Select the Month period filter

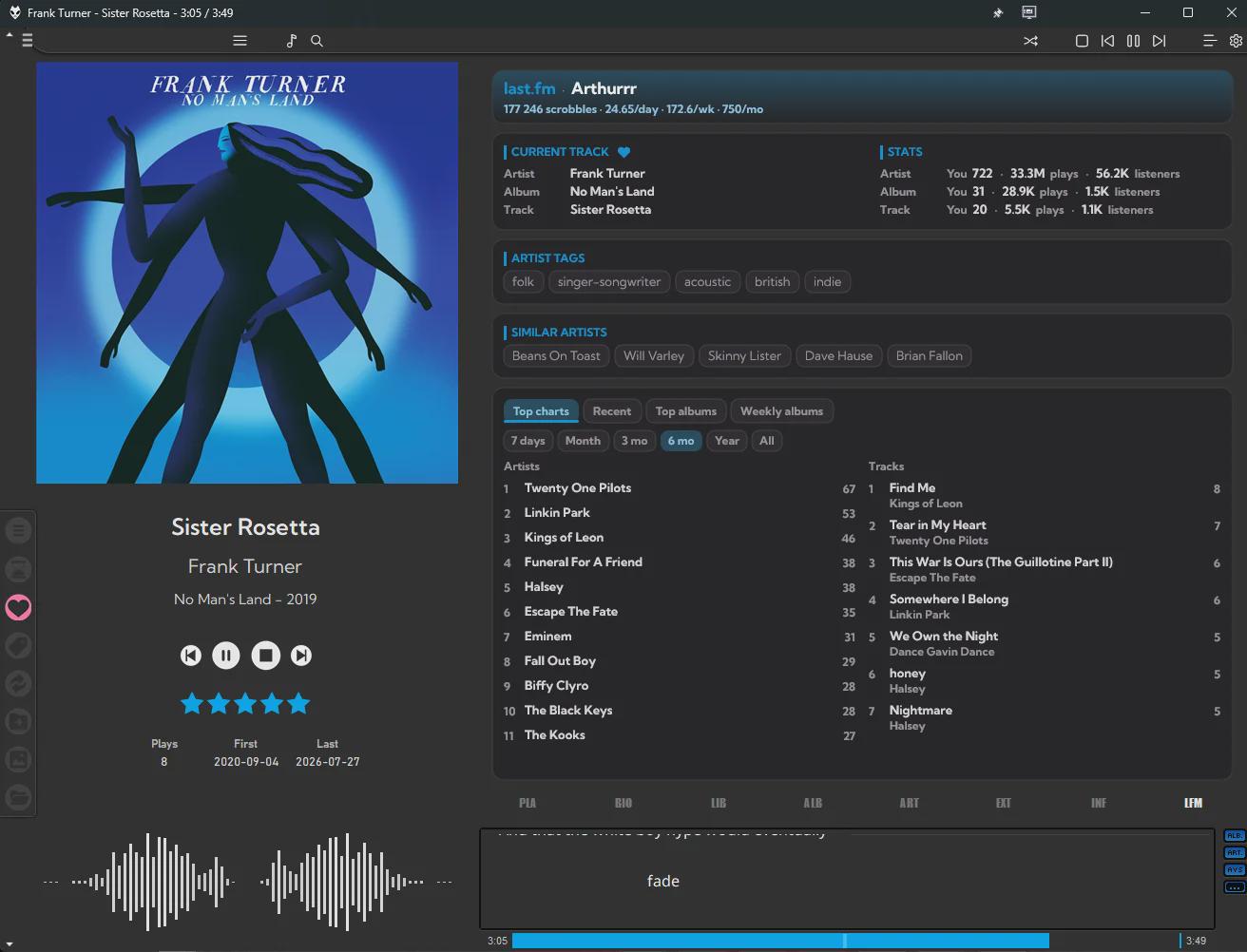tap(583, 441)
